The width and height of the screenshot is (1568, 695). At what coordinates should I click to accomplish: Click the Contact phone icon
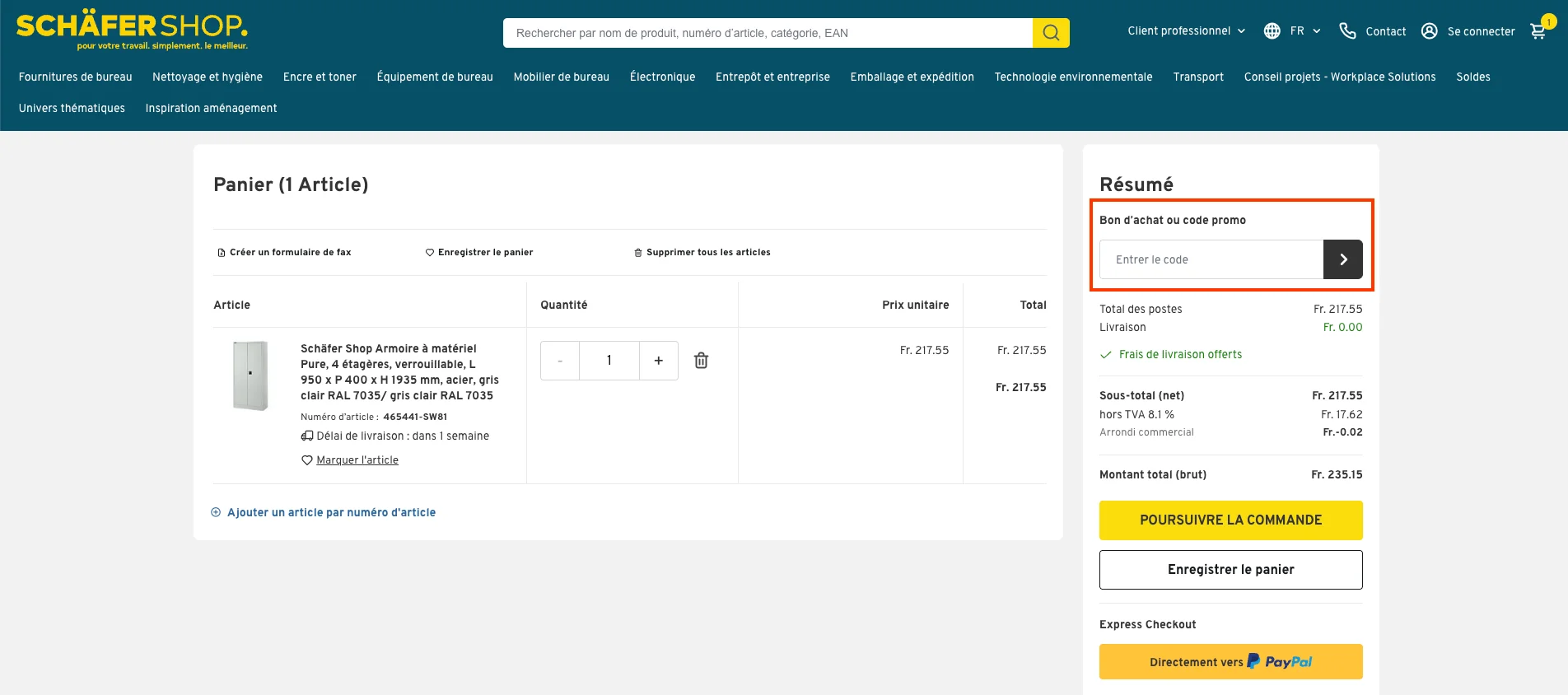1347,31
